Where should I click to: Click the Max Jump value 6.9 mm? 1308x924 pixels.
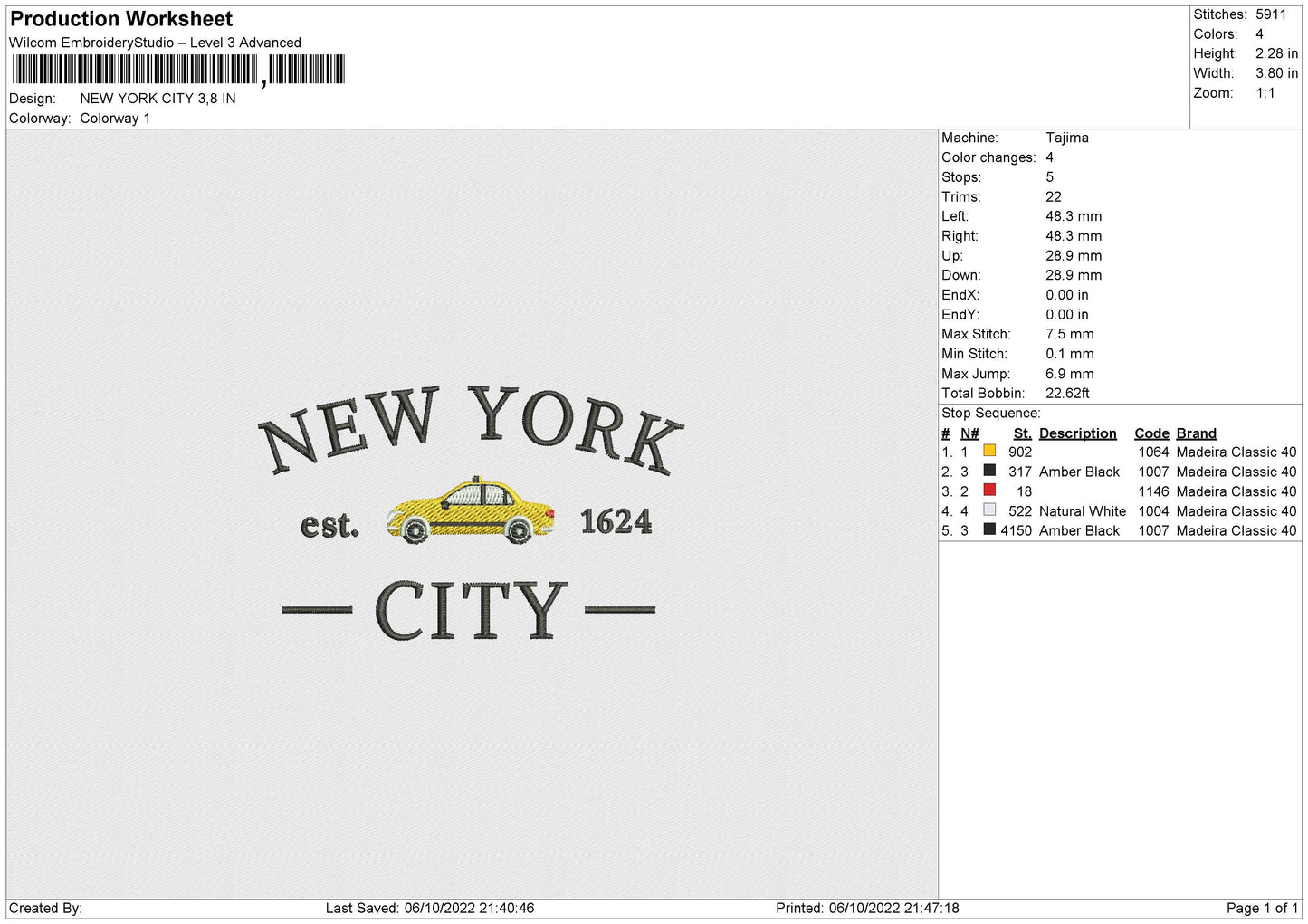[1070, 374]
